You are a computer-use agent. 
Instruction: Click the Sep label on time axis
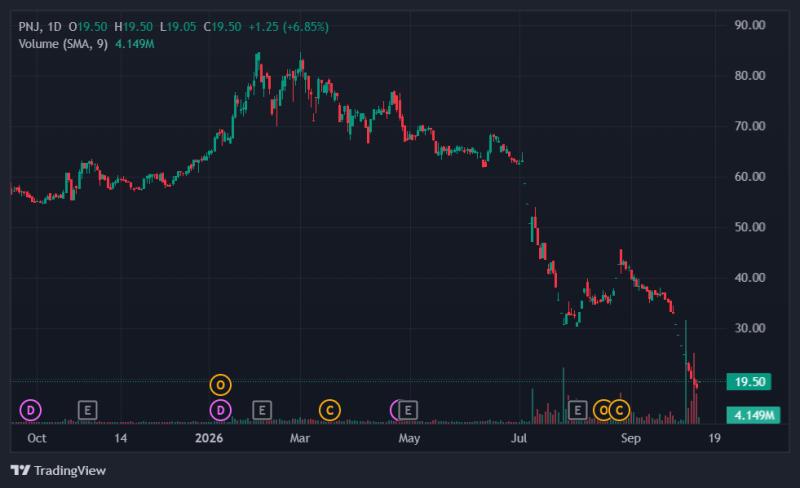click(631, 438)
